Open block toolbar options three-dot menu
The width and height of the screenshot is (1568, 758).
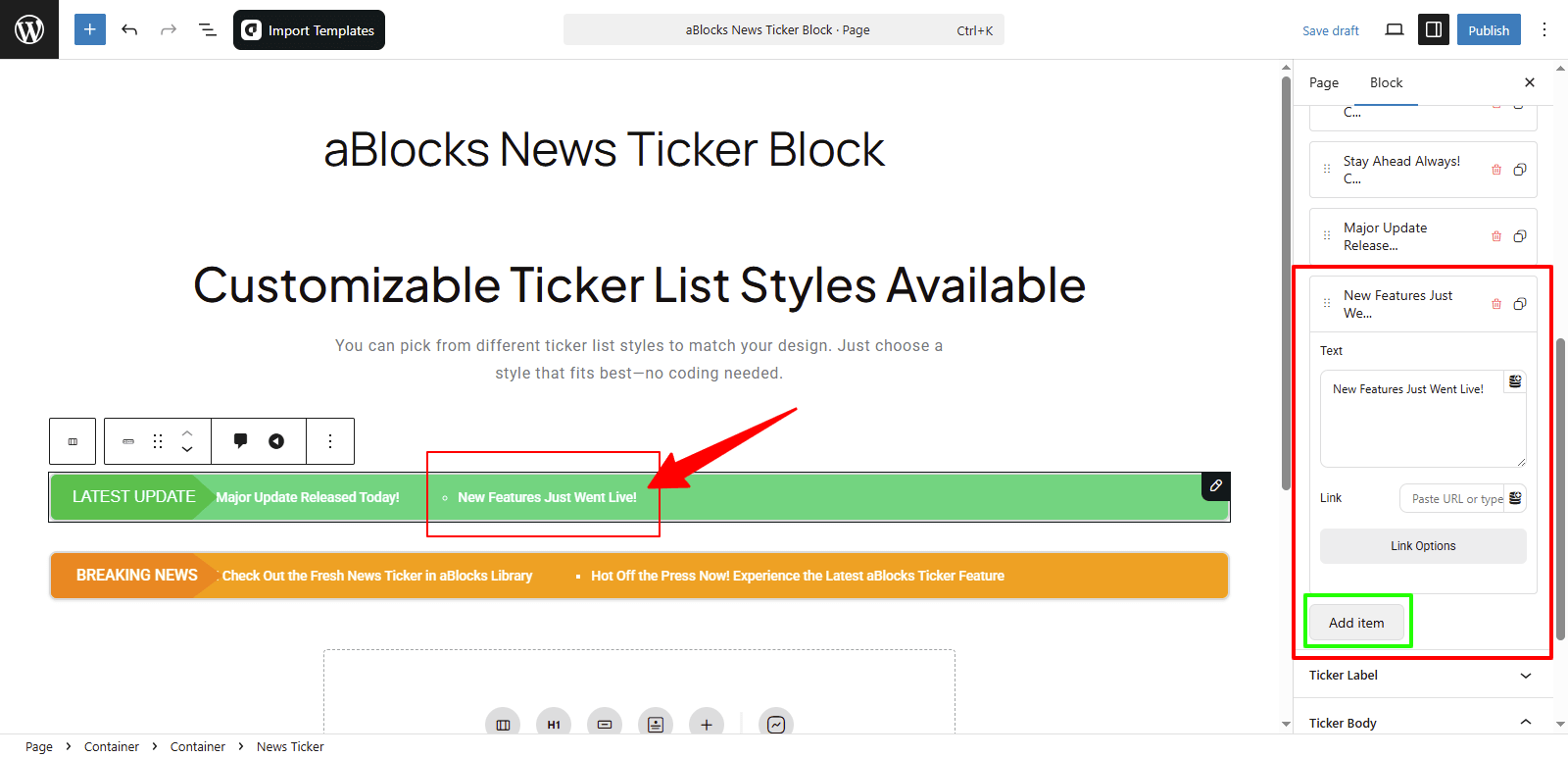(330, 441)
